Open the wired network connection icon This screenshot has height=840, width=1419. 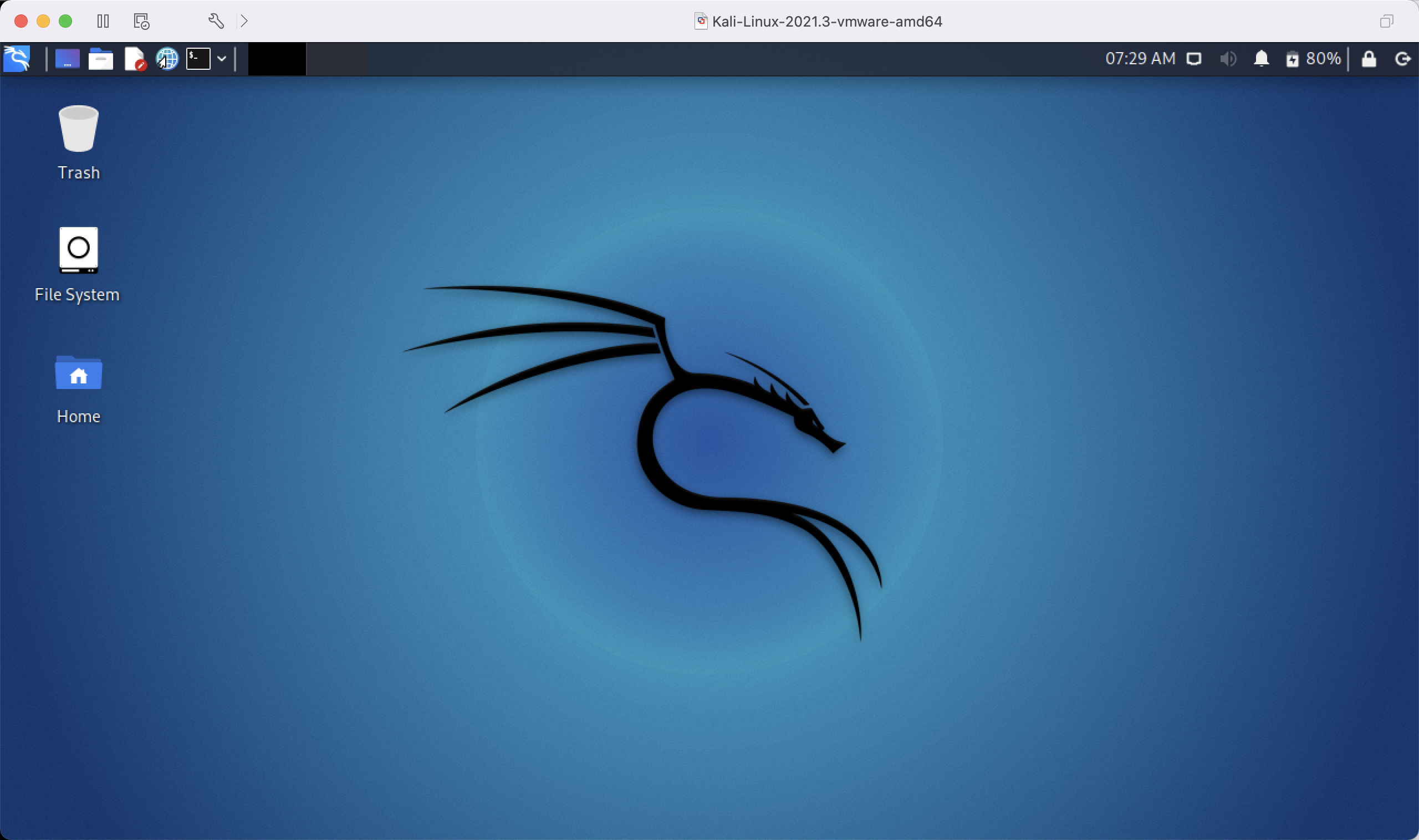pos(1193,59)
